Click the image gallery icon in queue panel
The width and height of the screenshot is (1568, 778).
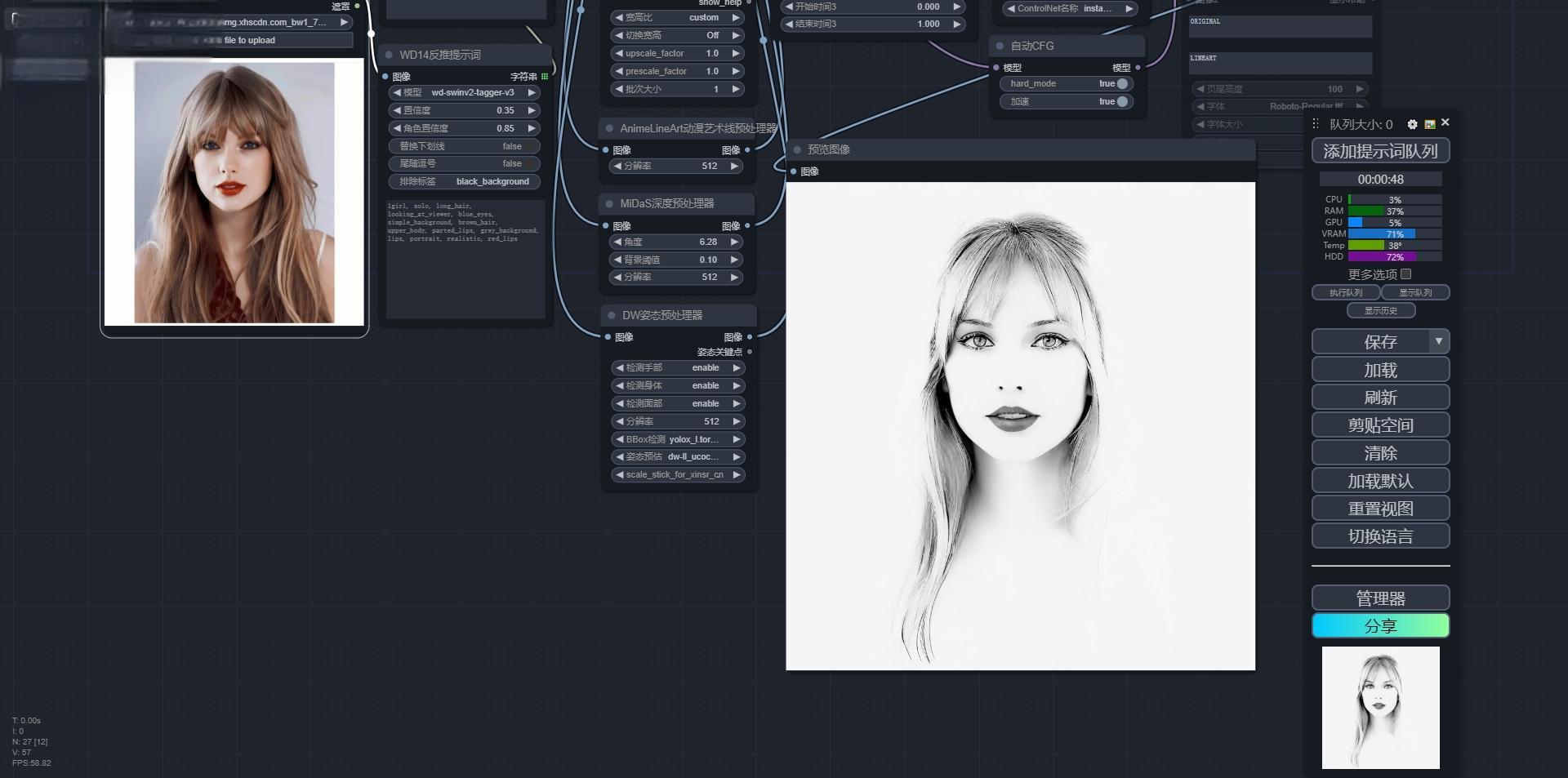click(1429, 124)
